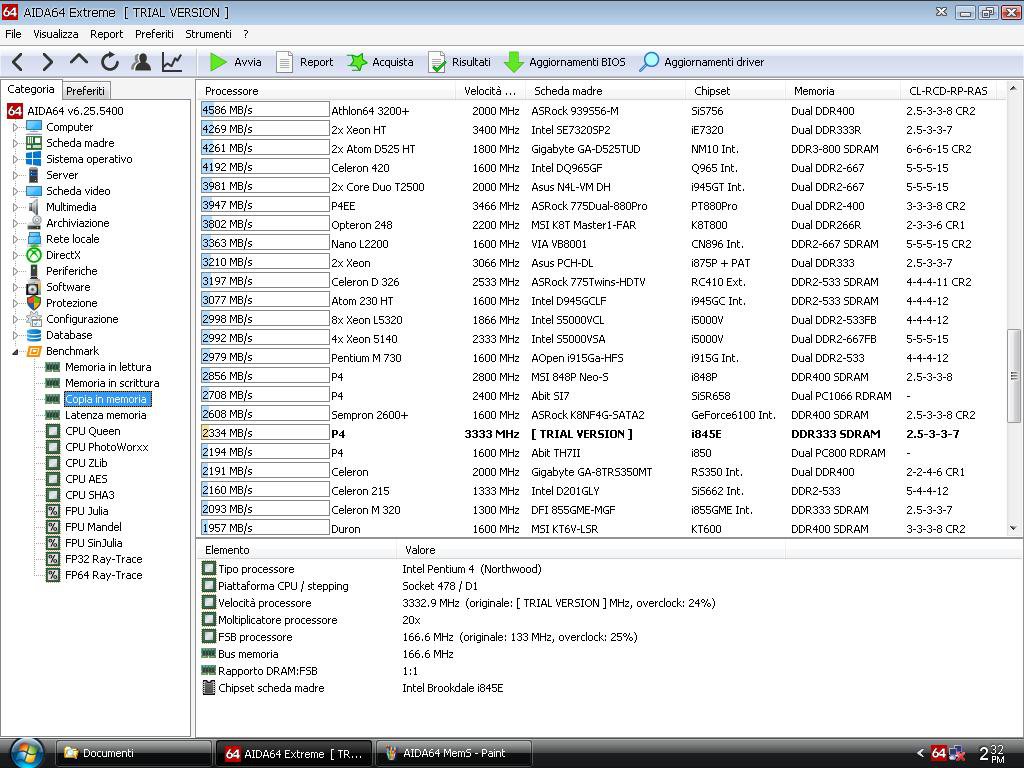
Task: Expand the Computer tree node
Action: (15, 127)
